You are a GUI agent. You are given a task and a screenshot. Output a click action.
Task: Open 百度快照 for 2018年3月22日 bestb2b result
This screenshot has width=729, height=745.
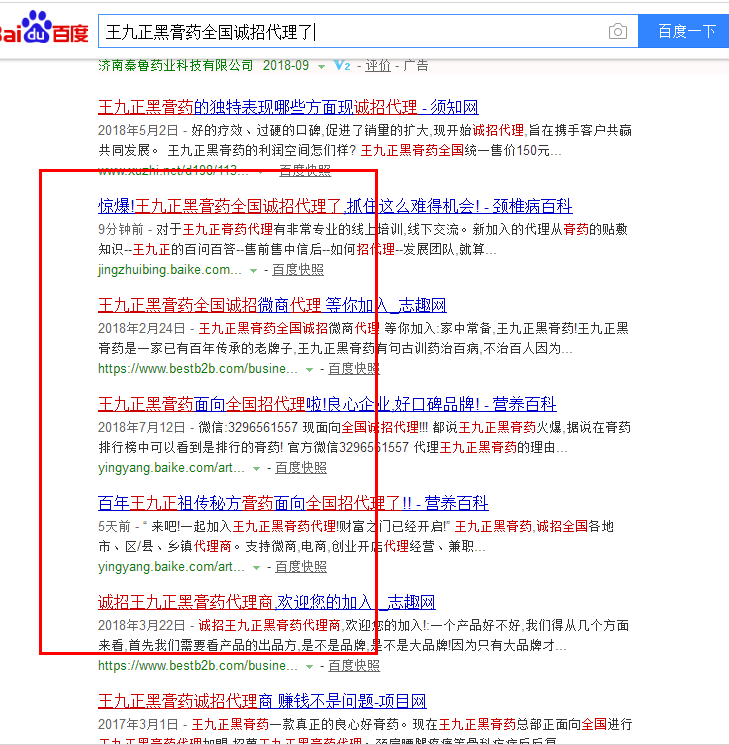pyautogui.click(x=354, y=666)
